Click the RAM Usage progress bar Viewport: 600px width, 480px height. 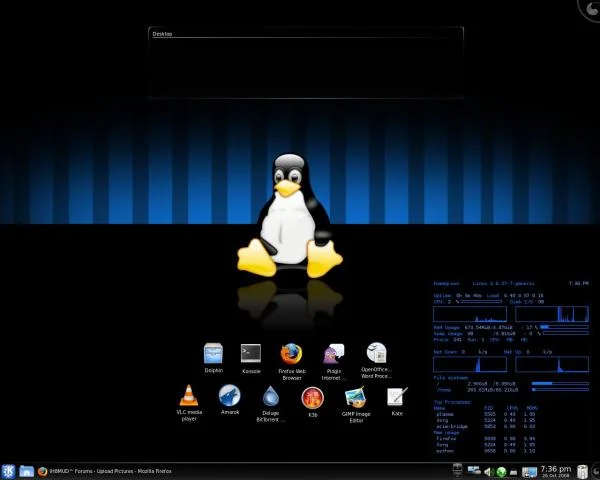[x=564, y=327]
